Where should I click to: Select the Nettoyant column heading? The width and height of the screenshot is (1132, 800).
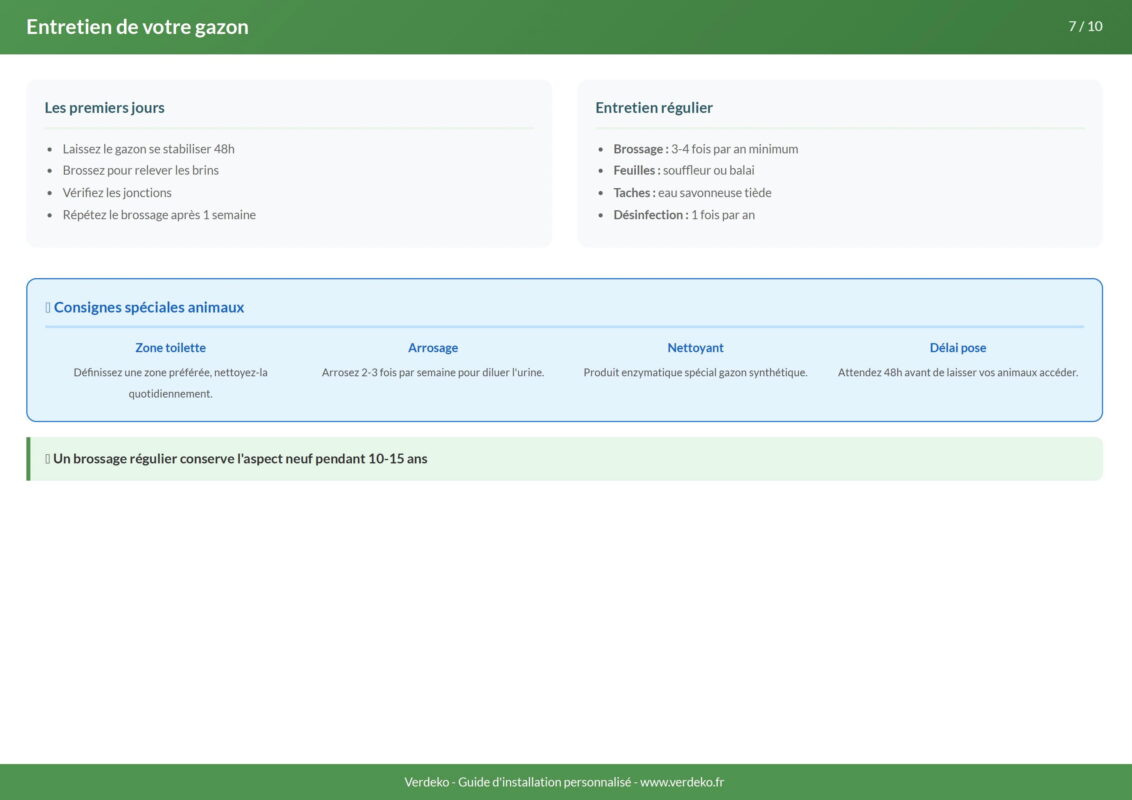(695, 348)
